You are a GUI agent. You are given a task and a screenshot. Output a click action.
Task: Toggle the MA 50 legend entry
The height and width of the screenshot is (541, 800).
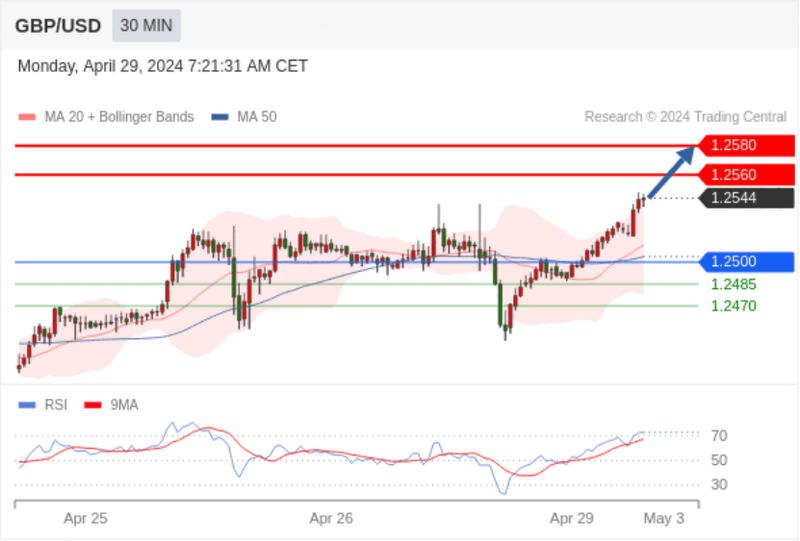[x=244, y=117]
